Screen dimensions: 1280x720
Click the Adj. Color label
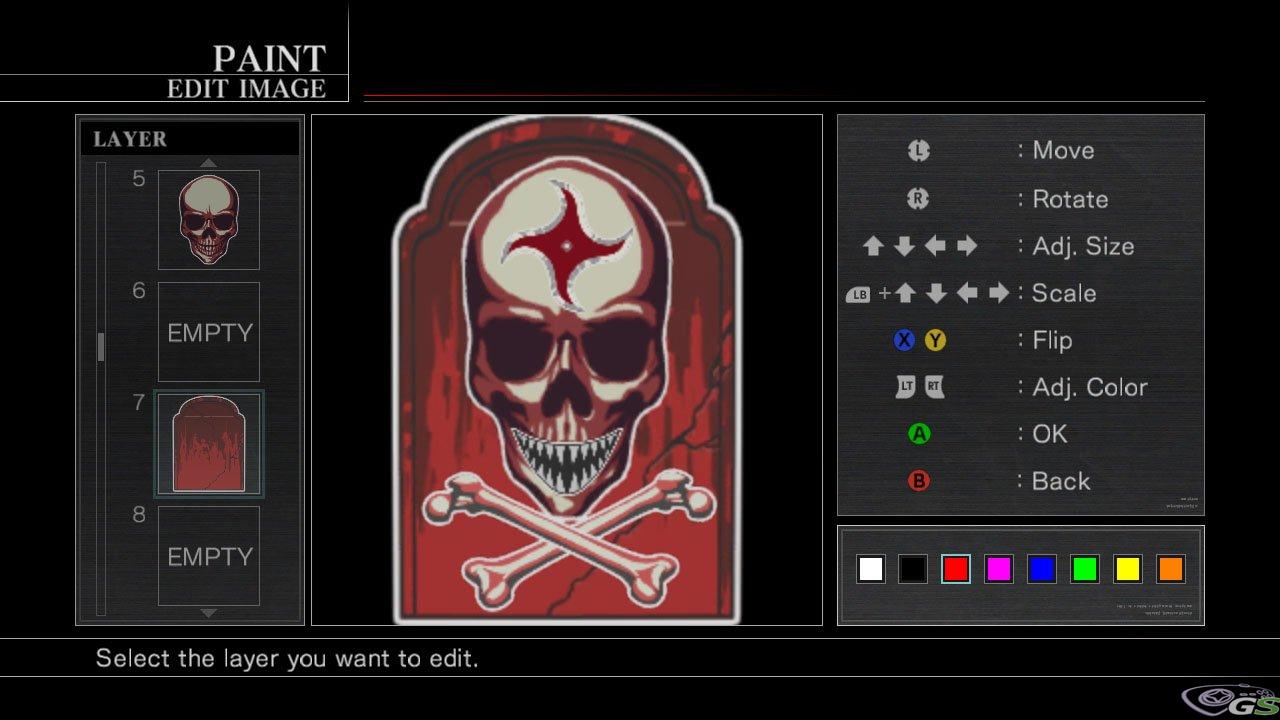(1090, 388)
